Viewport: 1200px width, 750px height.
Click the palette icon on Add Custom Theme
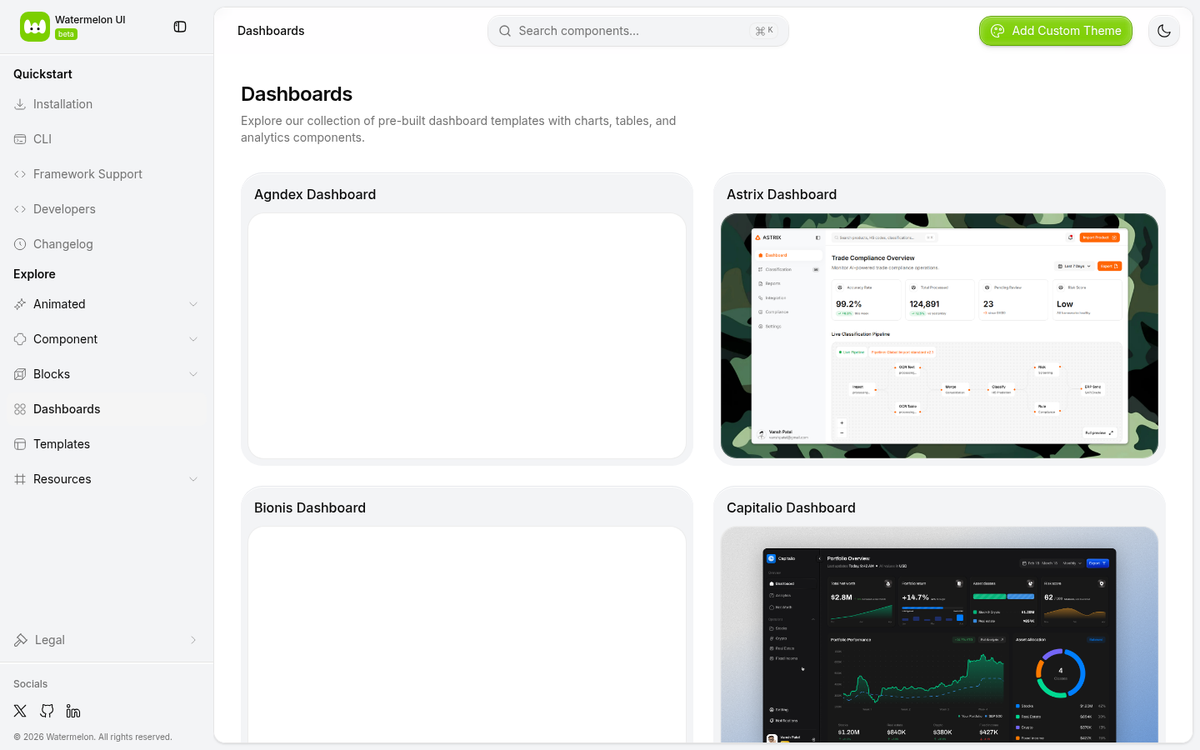(997, 31)
